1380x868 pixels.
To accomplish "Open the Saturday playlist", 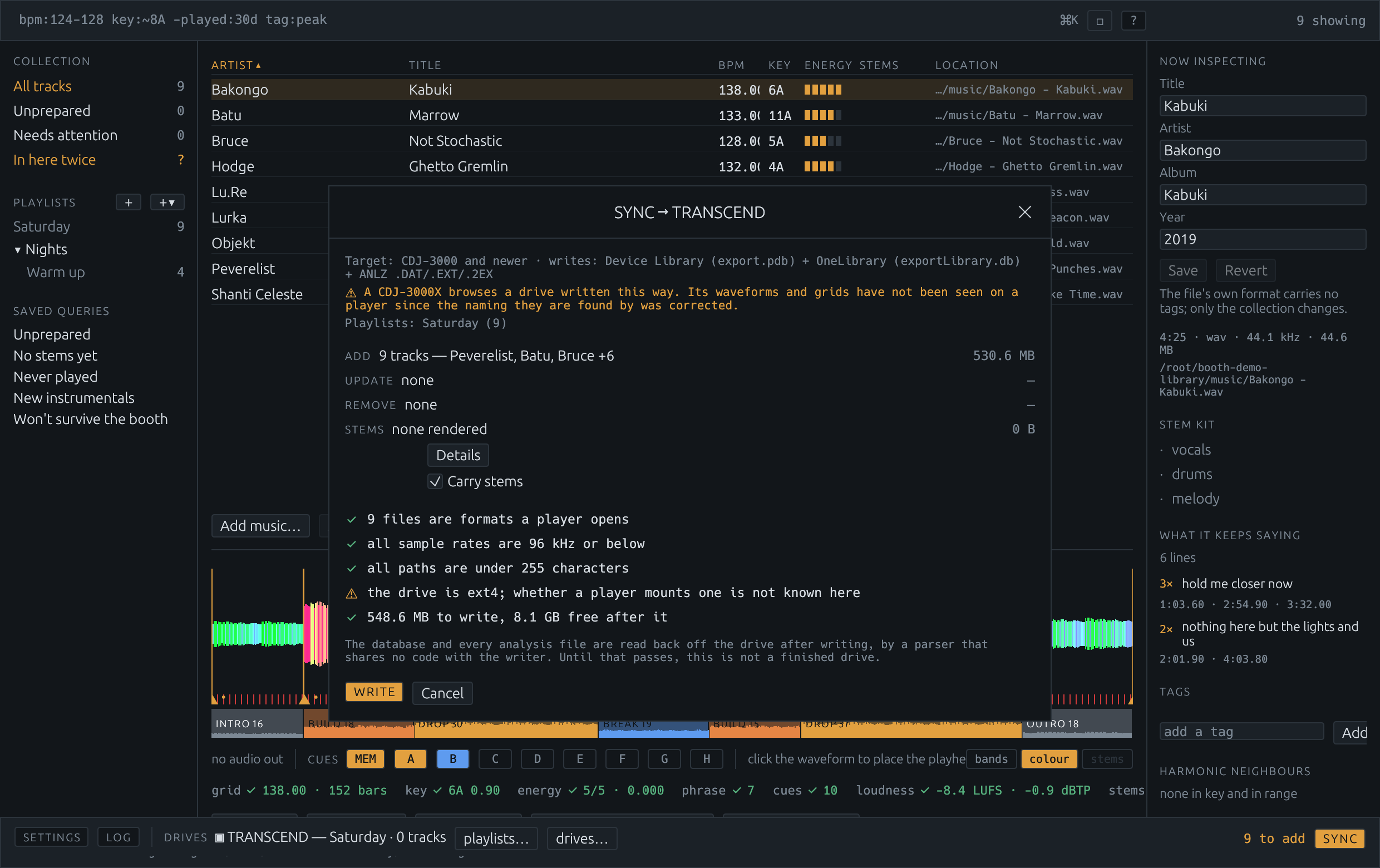I will coord(98,227).
